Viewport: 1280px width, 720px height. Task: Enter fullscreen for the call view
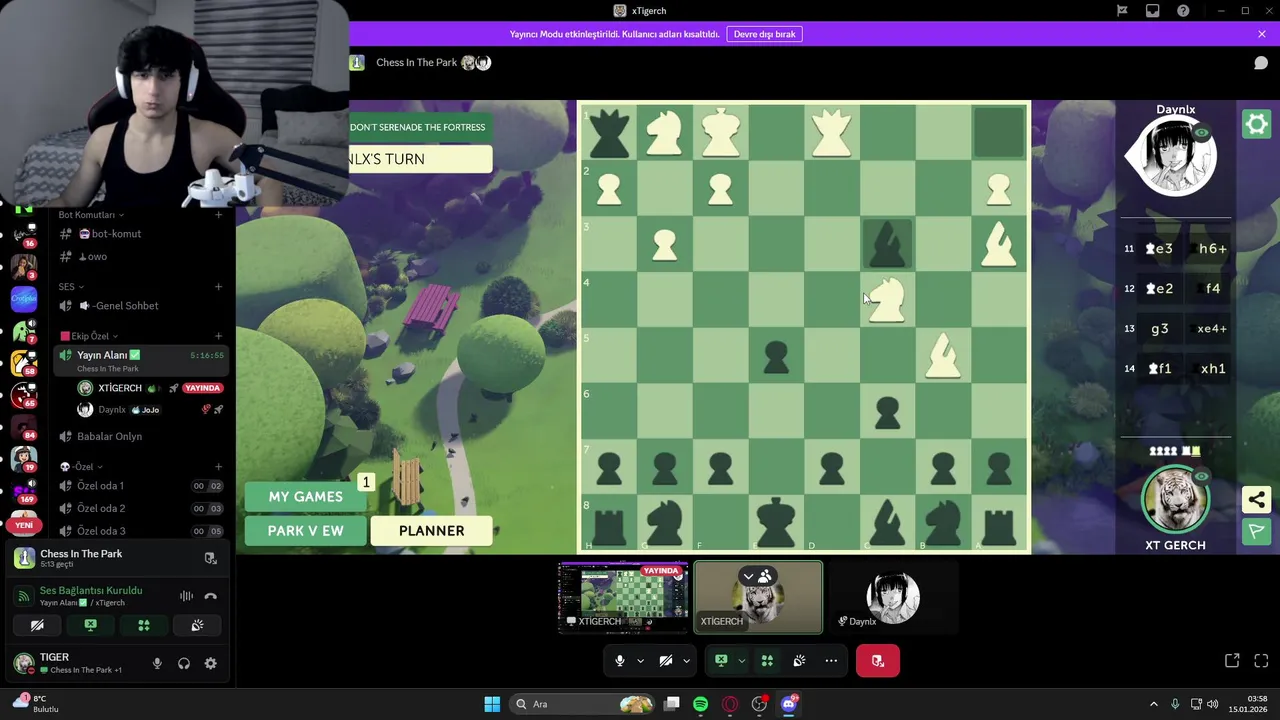(x=1261, y=661)
